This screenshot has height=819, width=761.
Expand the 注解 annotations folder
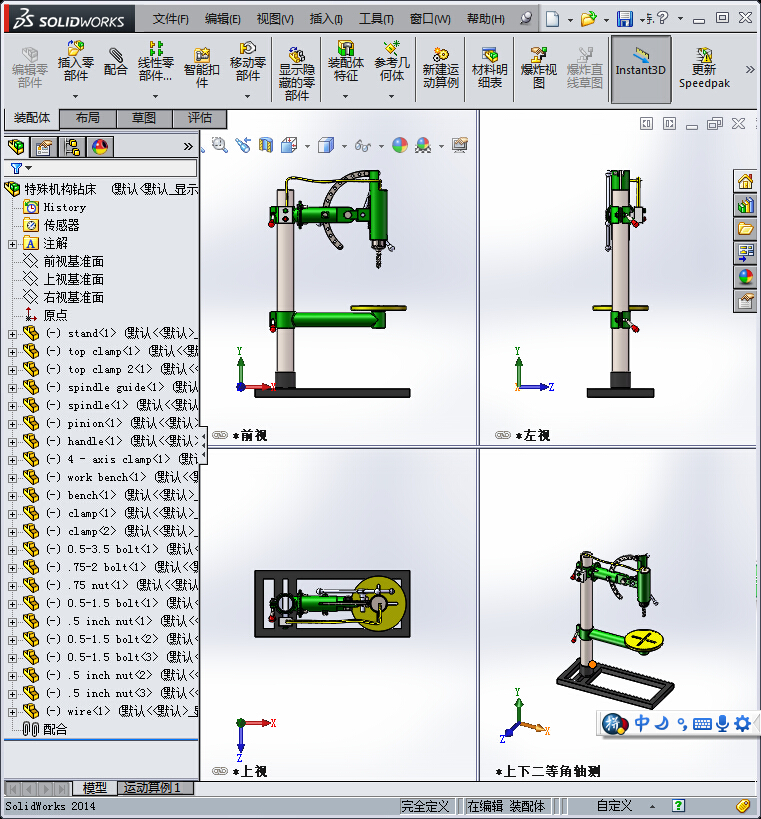click(x=12, y=244)
